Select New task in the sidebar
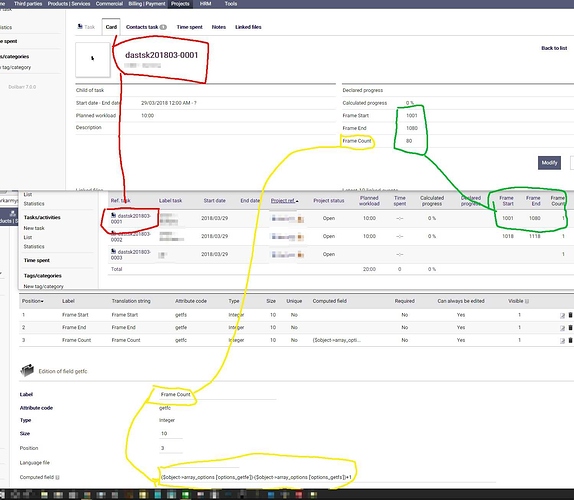Screen dimensions: 574x500 tap(34, 228)
